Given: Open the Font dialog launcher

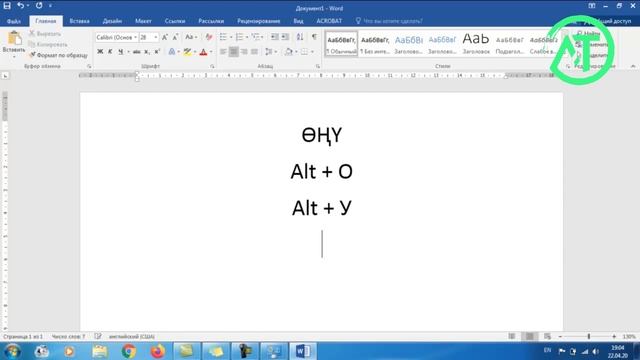Looking at the screenshot, I should coord(212,66).
